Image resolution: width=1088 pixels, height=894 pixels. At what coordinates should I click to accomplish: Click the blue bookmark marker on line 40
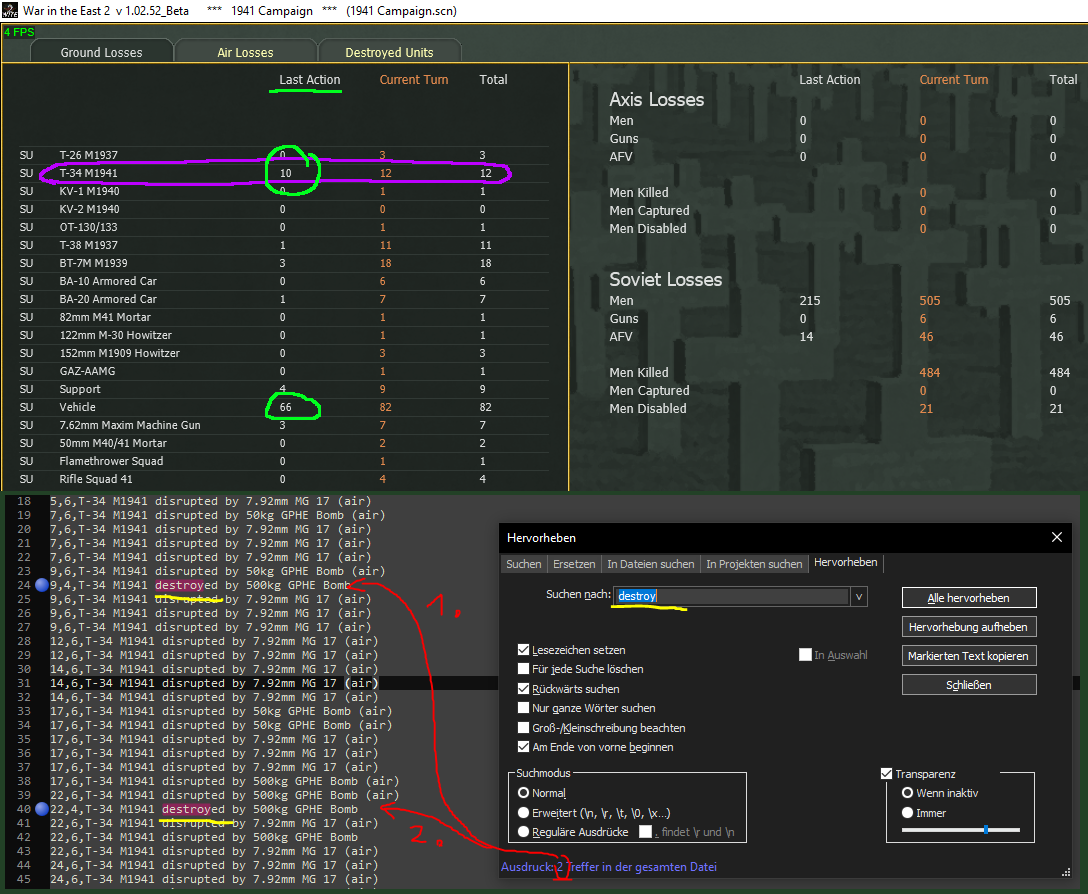pos(42,809)
